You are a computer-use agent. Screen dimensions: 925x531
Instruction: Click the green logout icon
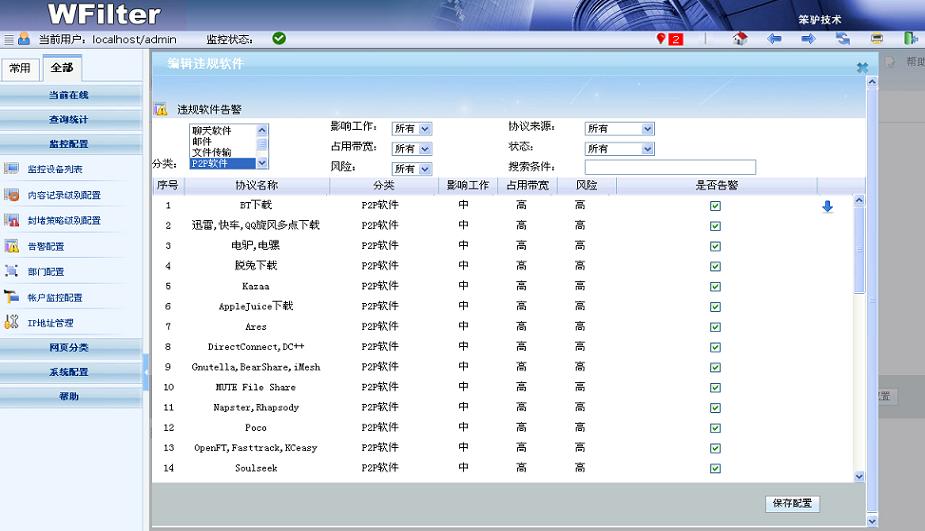[911, 39]
